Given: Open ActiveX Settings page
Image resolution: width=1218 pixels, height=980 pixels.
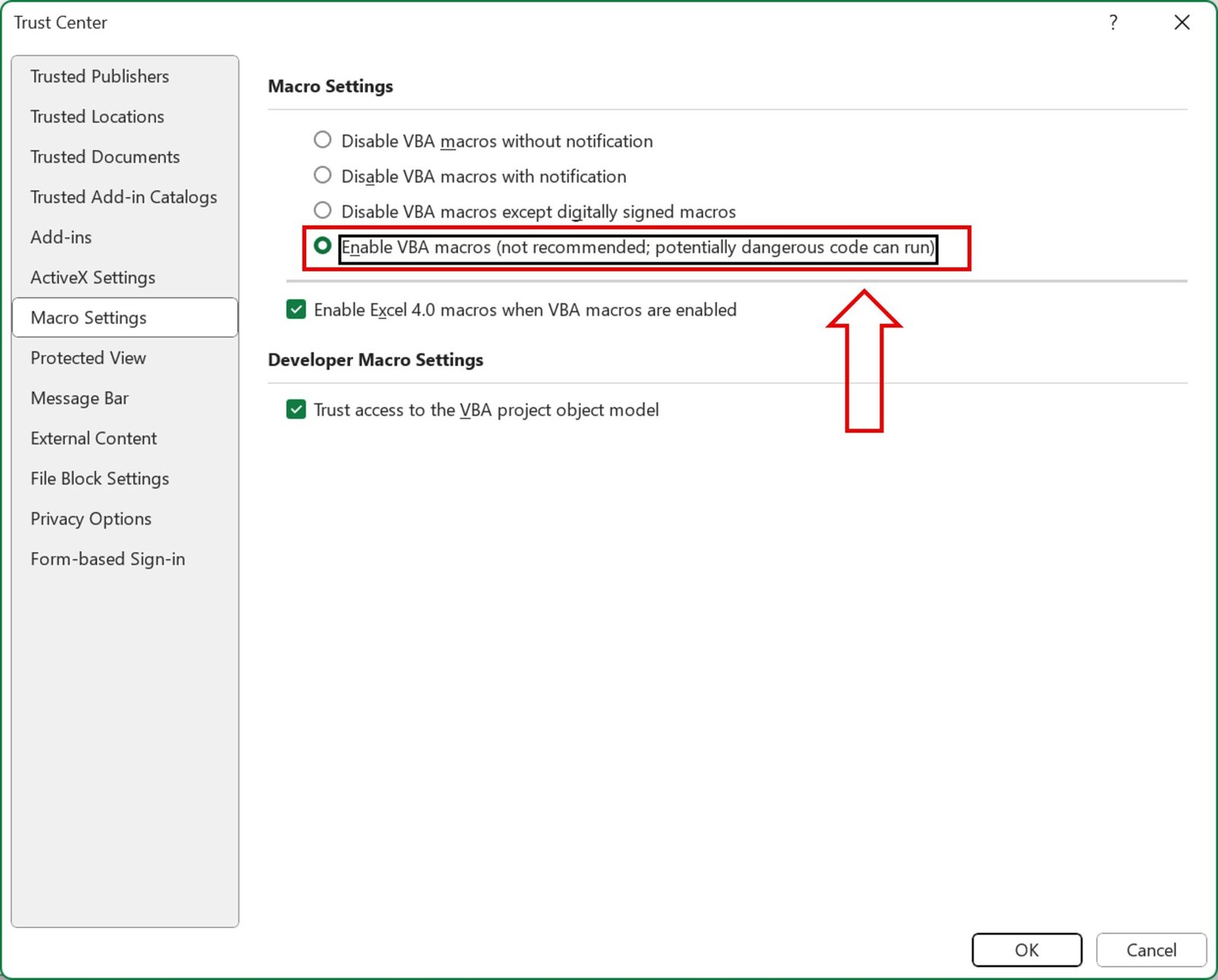Looking at the screenshot, I should point(93,277).
